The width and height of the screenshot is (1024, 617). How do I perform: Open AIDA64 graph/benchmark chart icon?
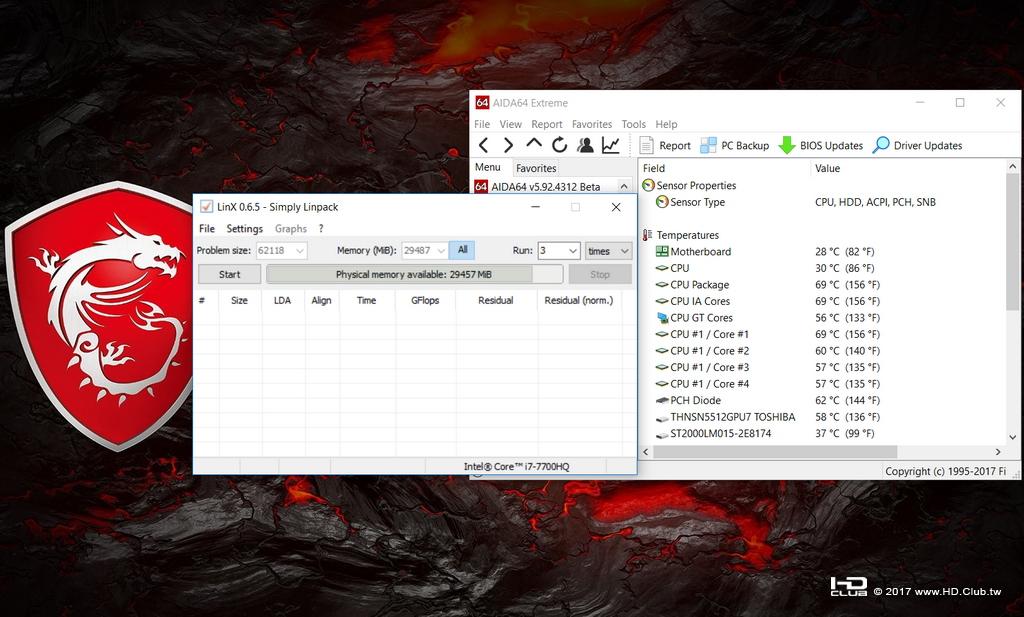pyautogui.click(x=611, y=145)
